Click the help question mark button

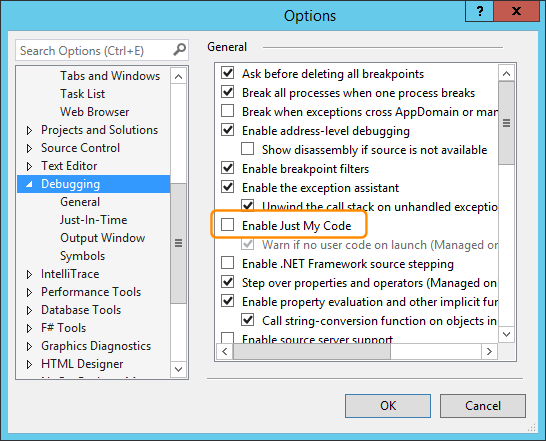pos(480,12)
